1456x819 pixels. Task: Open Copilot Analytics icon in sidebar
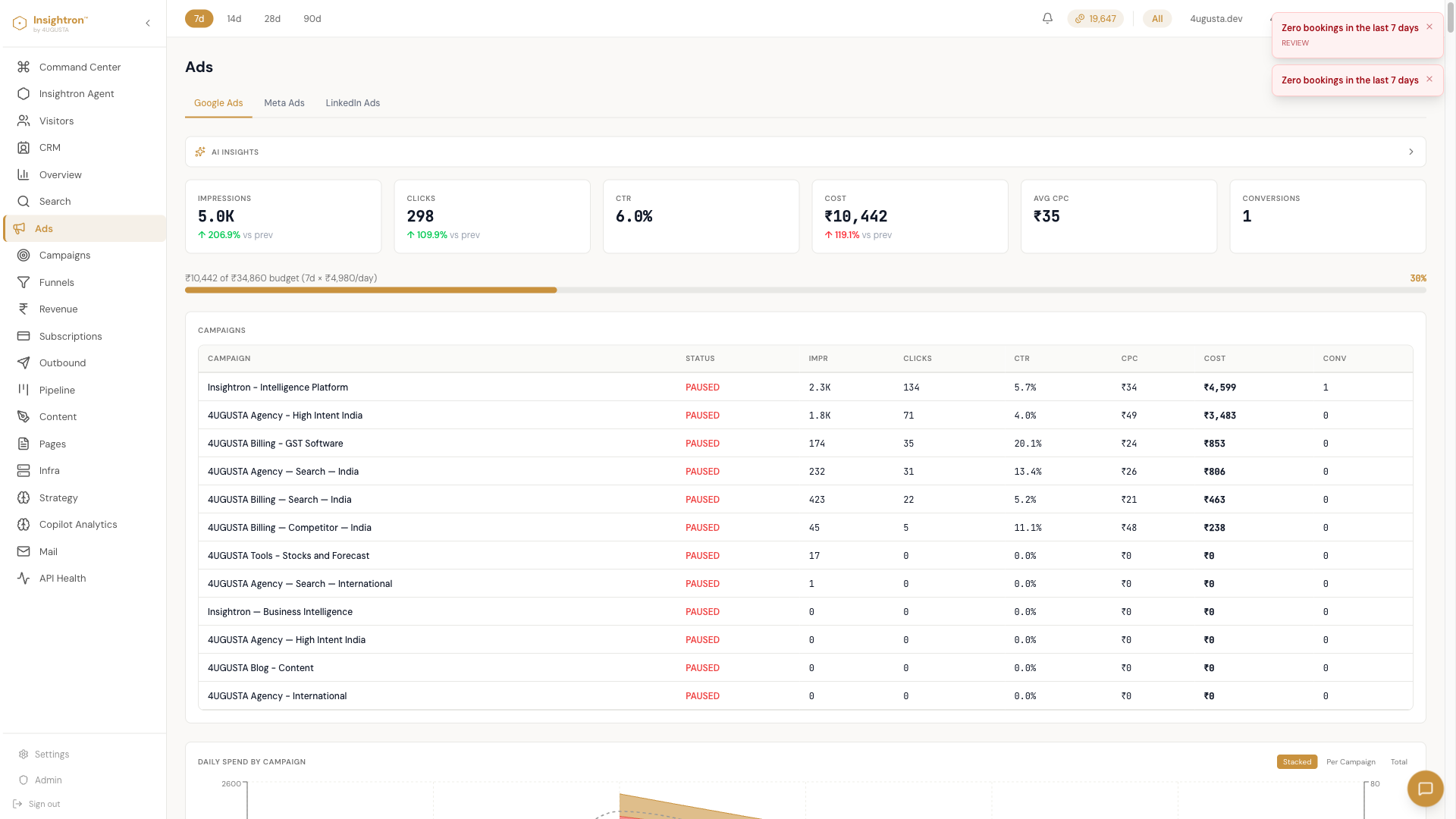(24, 524)
